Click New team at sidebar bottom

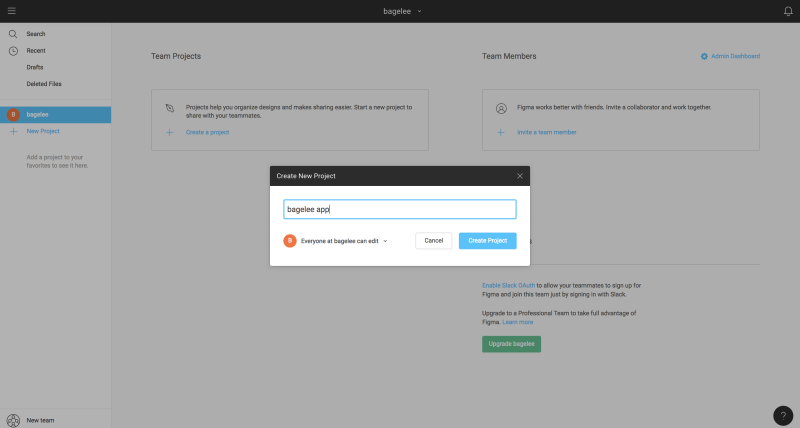40,421
